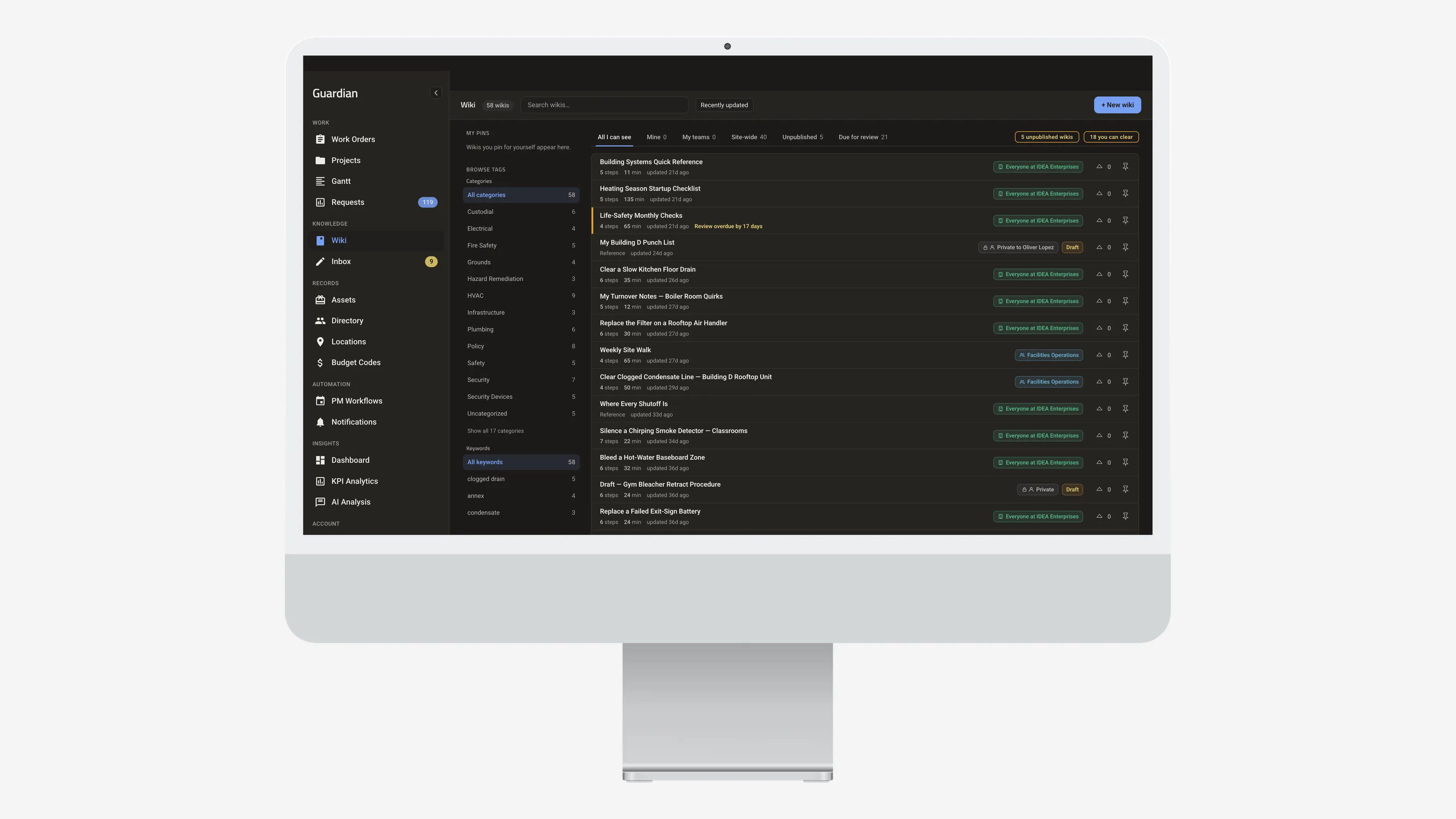Select the Security Devices category
The width and height of the screenshot is (1456, 819).
tap(521, 397)
